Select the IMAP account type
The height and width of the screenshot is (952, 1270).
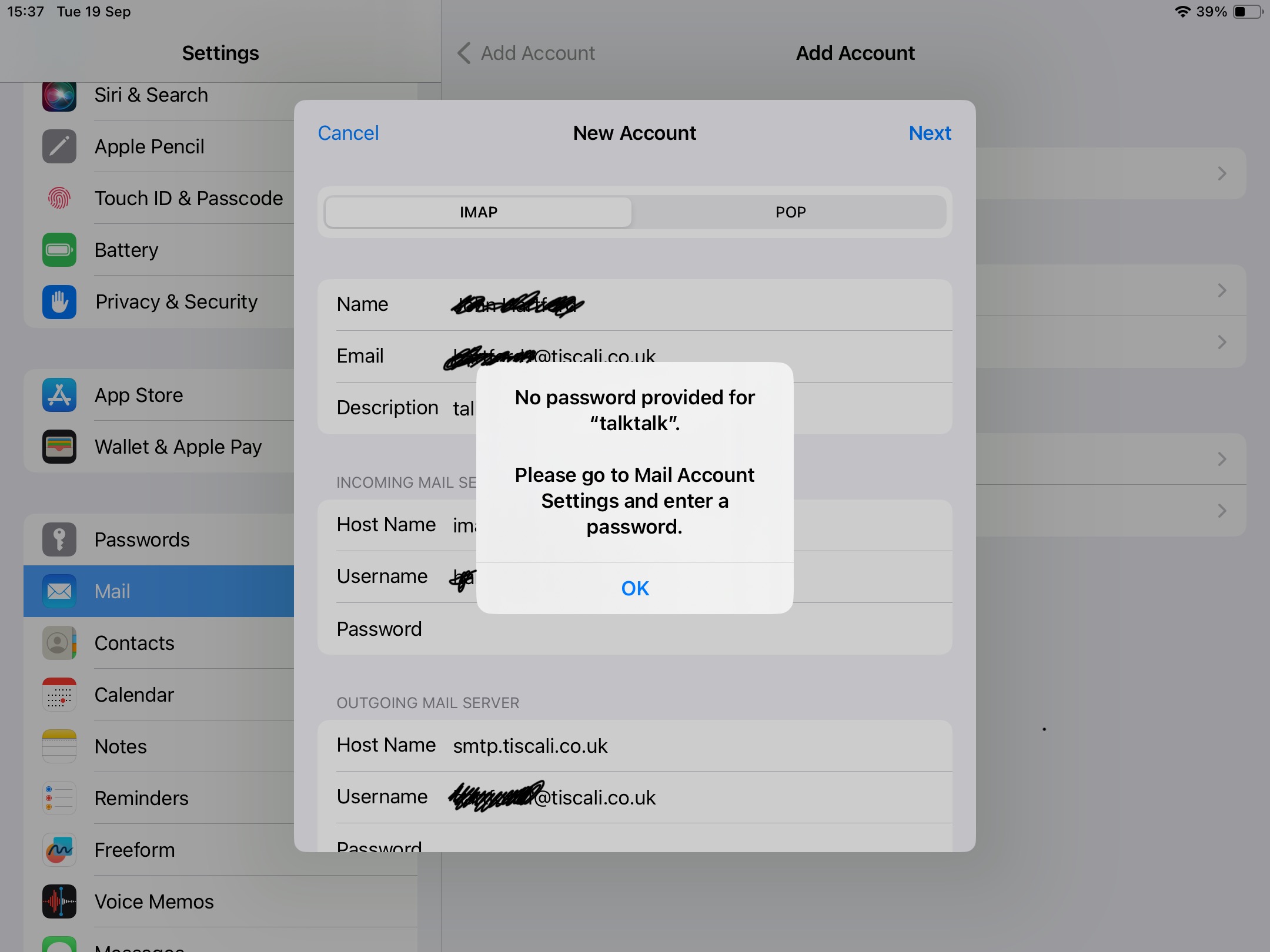point(478,212)
